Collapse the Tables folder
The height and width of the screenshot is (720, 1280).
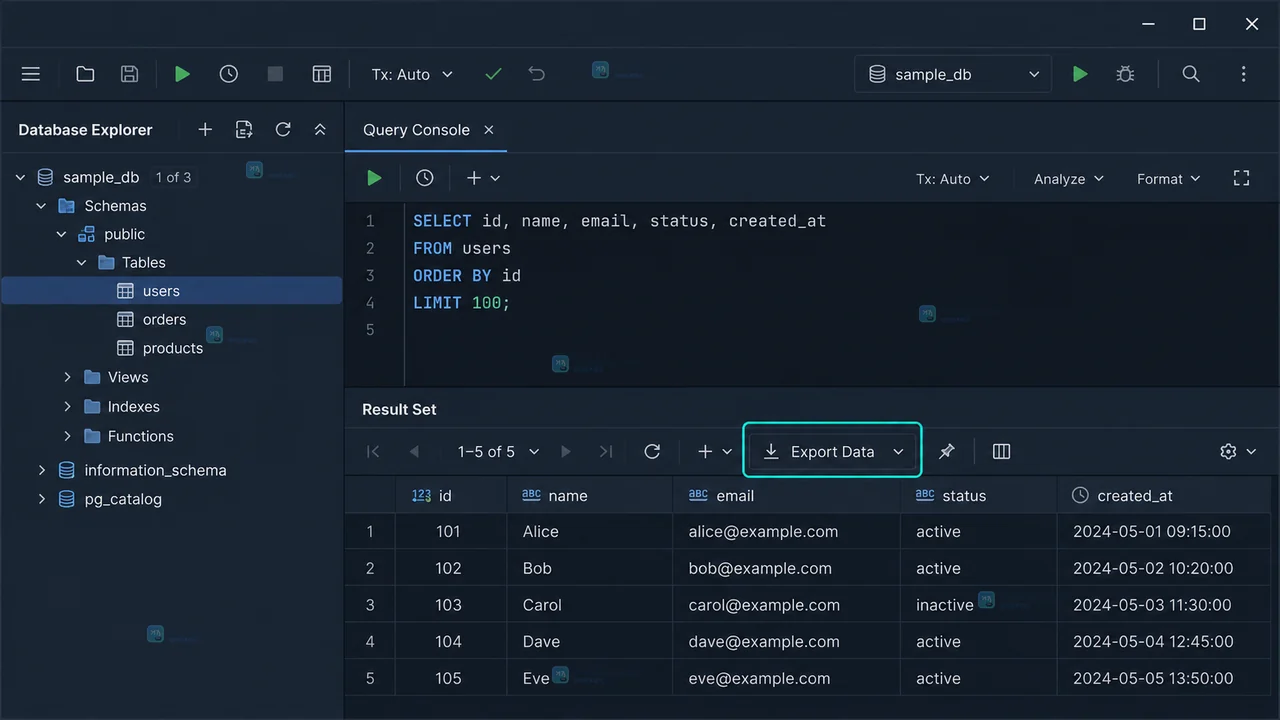(82, 263)
